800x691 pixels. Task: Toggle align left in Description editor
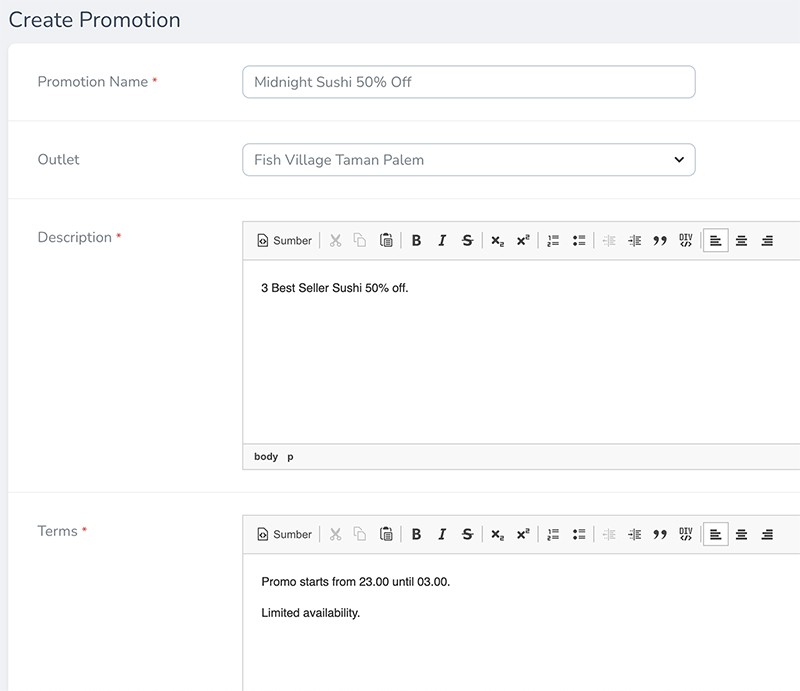(716, 241)
